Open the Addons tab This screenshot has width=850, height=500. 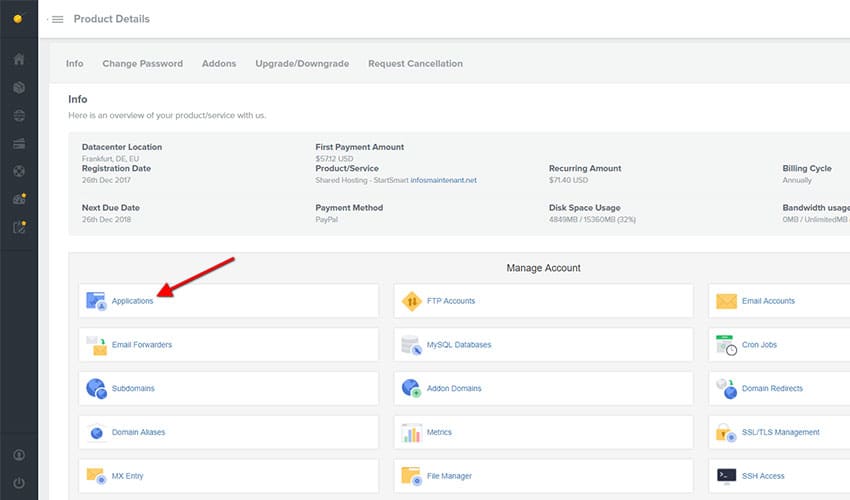pyautogui.click(x=219, y=63)
